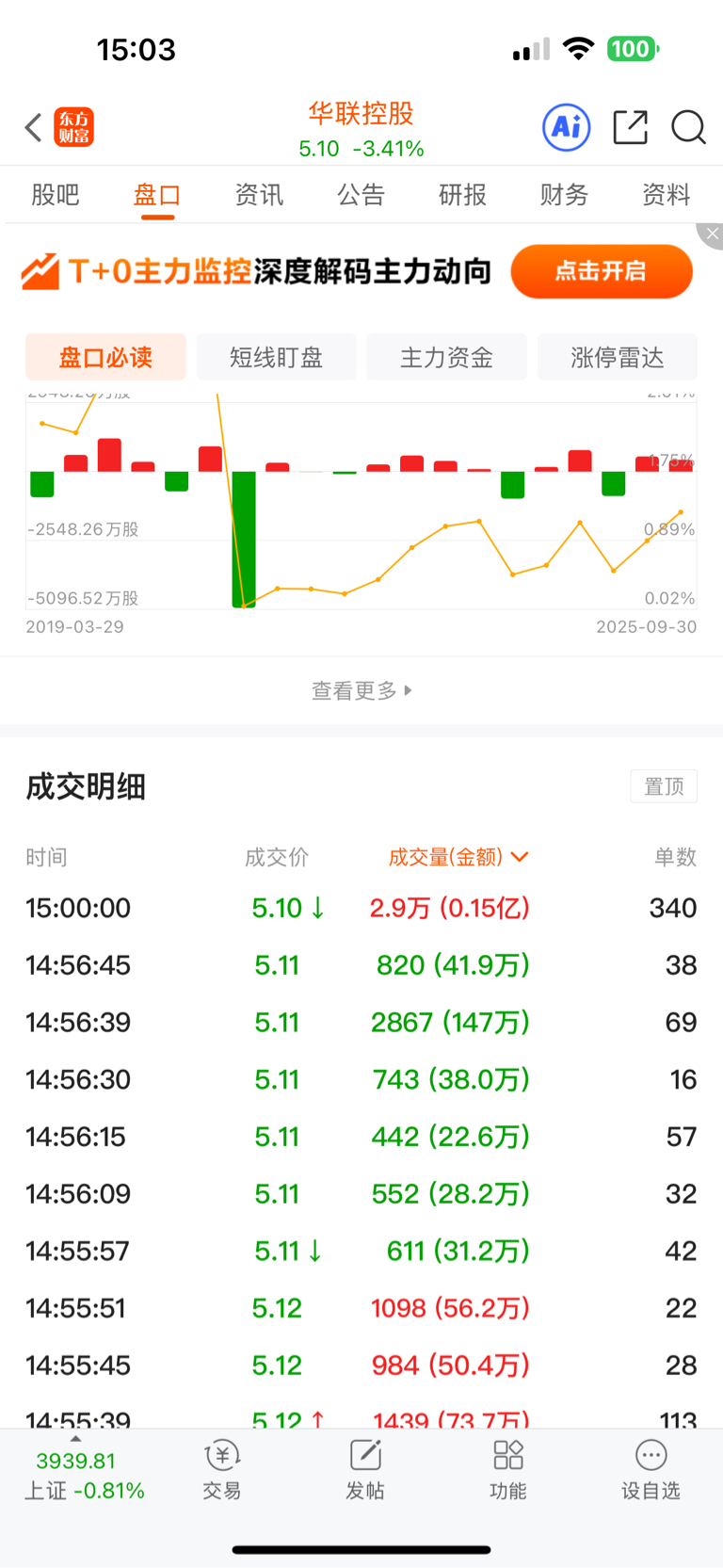The height and width of the screenshot is (1568, 723).
Task: Open the search magnifier icon
Action: 688,127
